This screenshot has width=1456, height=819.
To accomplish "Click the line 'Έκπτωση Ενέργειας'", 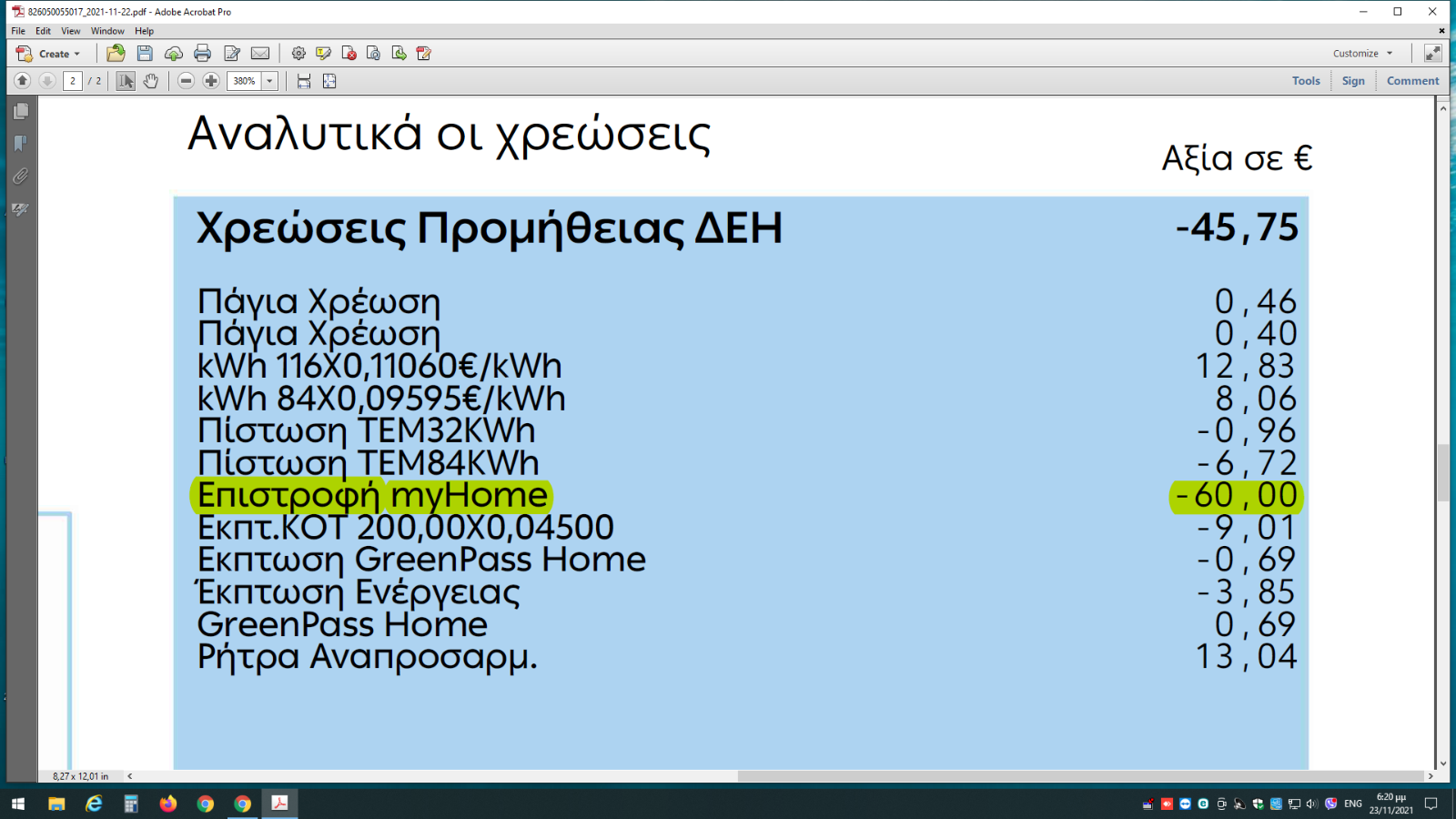I will 359,592.
